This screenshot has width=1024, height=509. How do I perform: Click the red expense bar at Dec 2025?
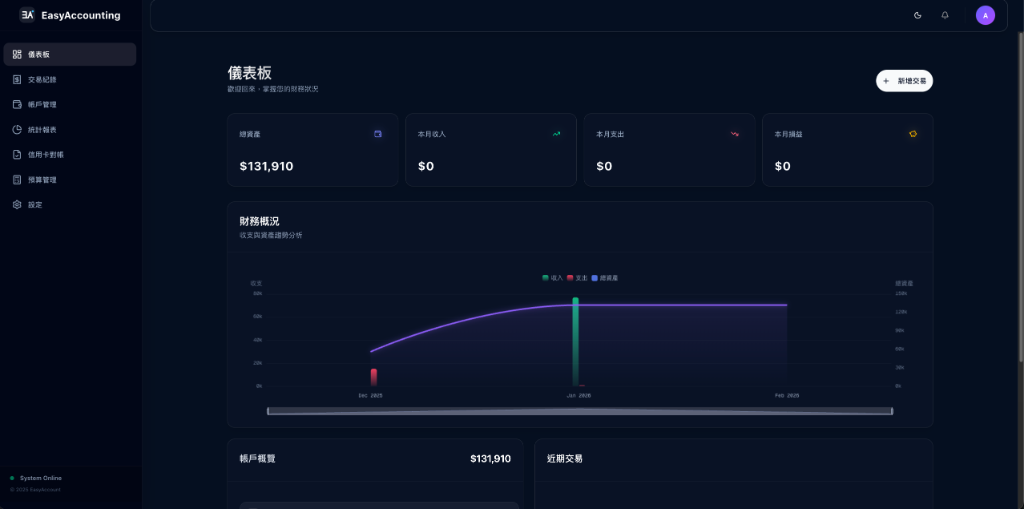coord(374,377)
